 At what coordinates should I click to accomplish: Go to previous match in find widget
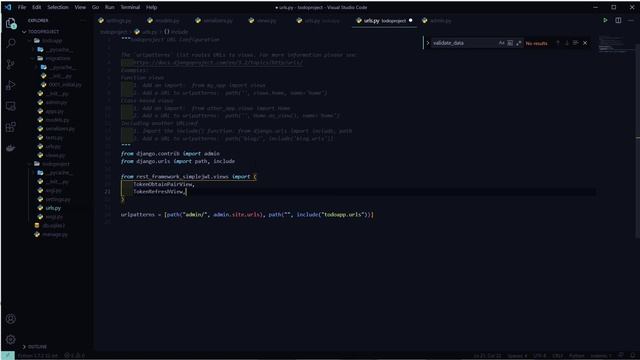[x=558, y=43]
